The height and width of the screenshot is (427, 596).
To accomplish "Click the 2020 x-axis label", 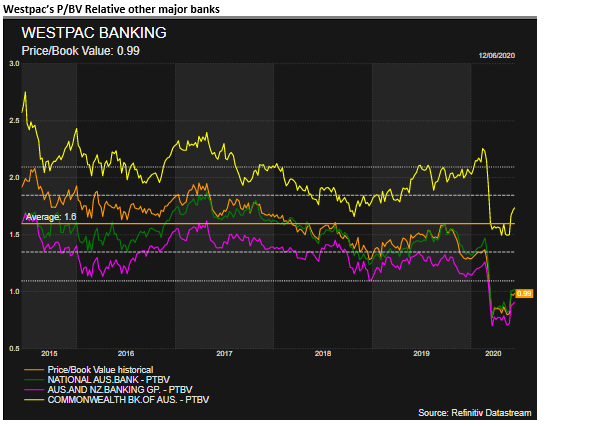I will coord(493,354).
